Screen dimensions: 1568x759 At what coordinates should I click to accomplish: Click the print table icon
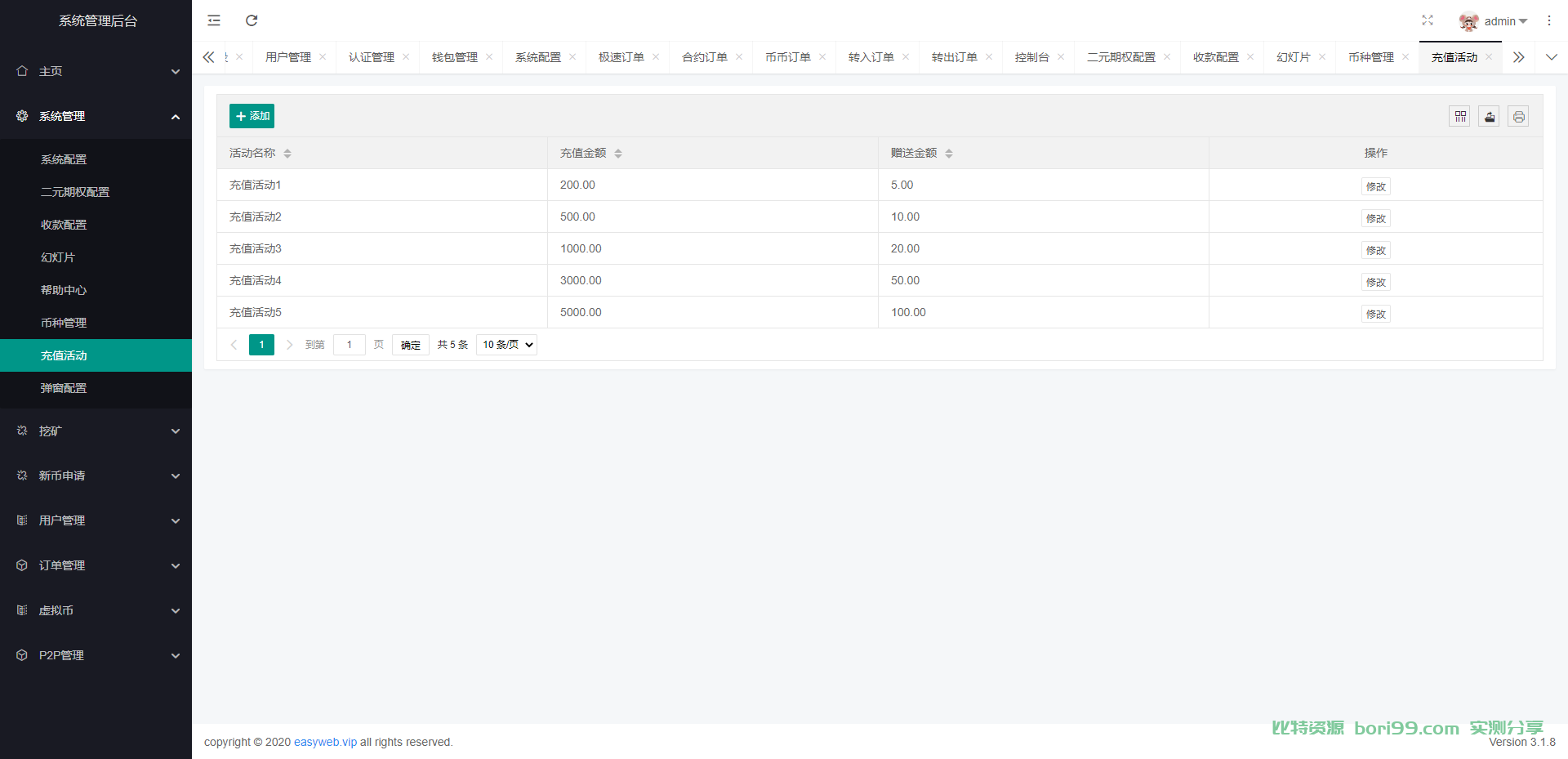click(x=1519, y=116)
